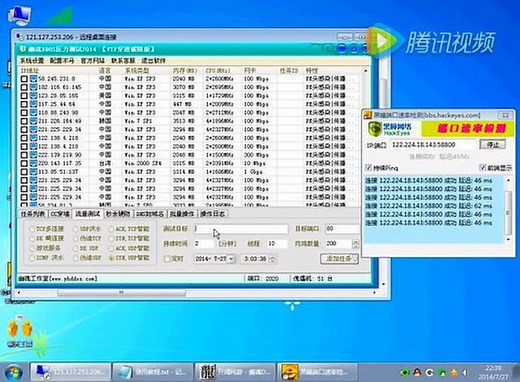Click the computer icon of host 58.245.231.8

click(x=33, y=79)
